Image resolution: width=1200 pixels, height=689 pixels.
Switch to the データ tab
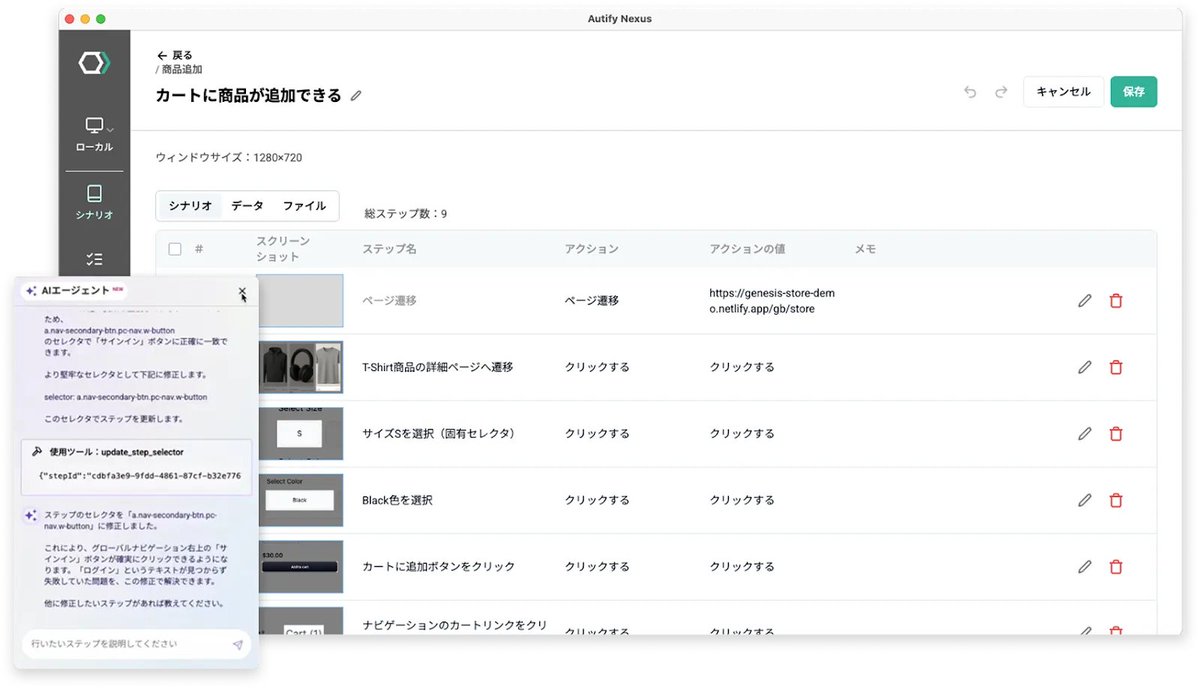(246, 204)
